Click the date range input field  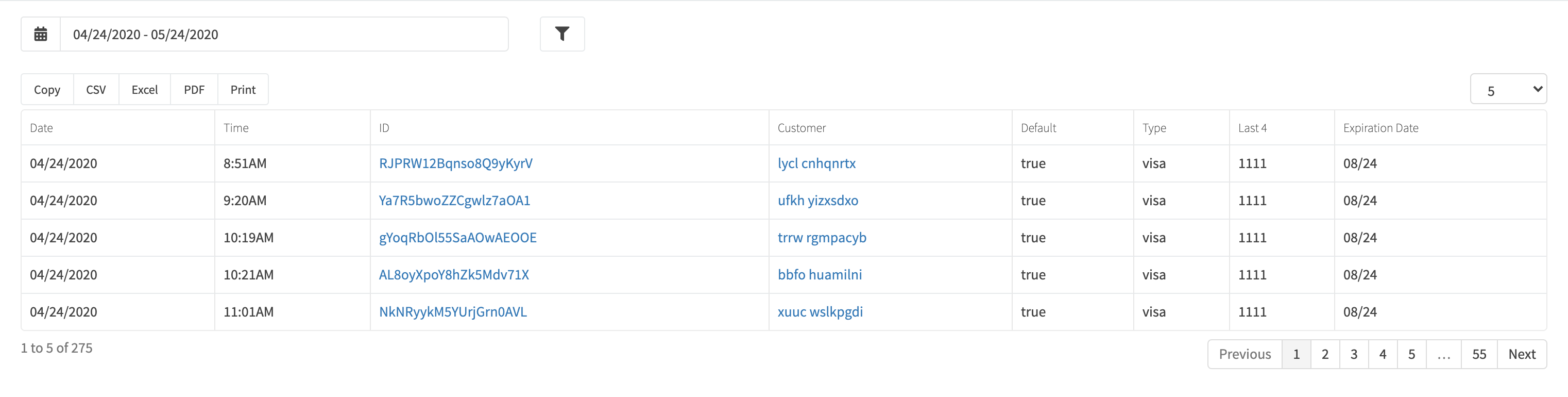284,34
